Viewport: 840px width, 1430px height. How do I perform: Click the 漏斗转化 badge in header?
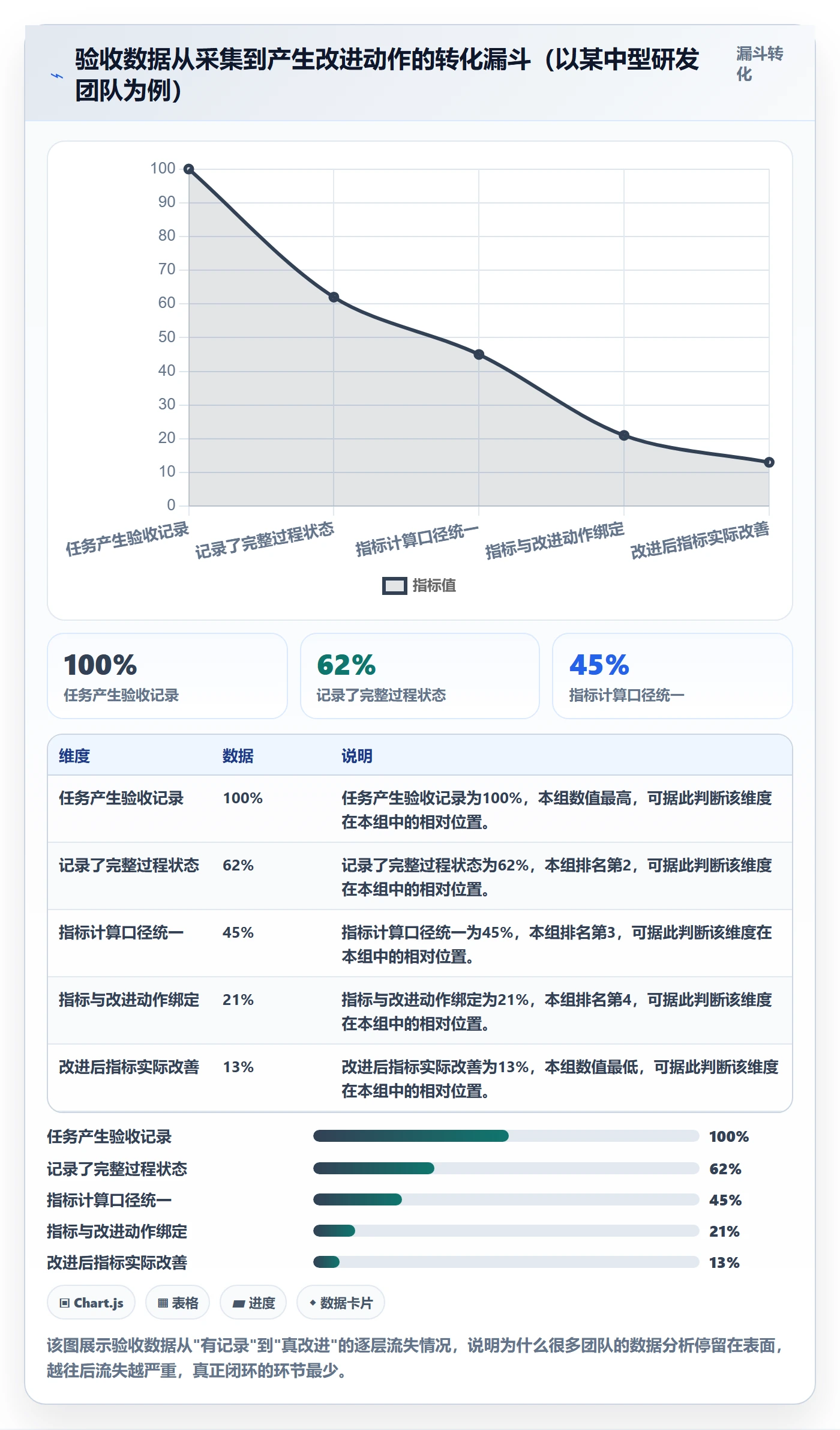click(760, 64)
